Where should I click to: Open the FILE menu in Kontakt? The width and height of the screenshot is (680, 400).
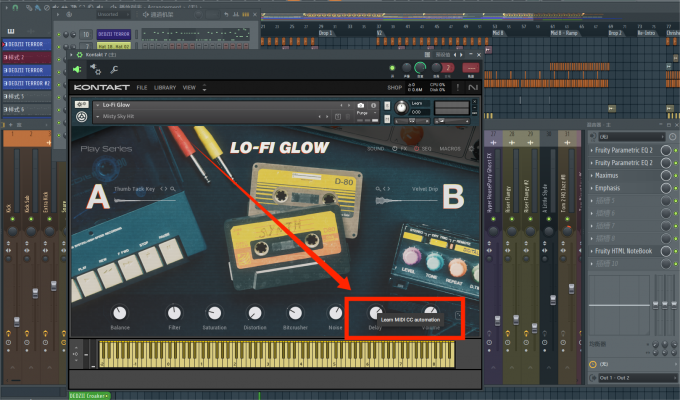142,88
